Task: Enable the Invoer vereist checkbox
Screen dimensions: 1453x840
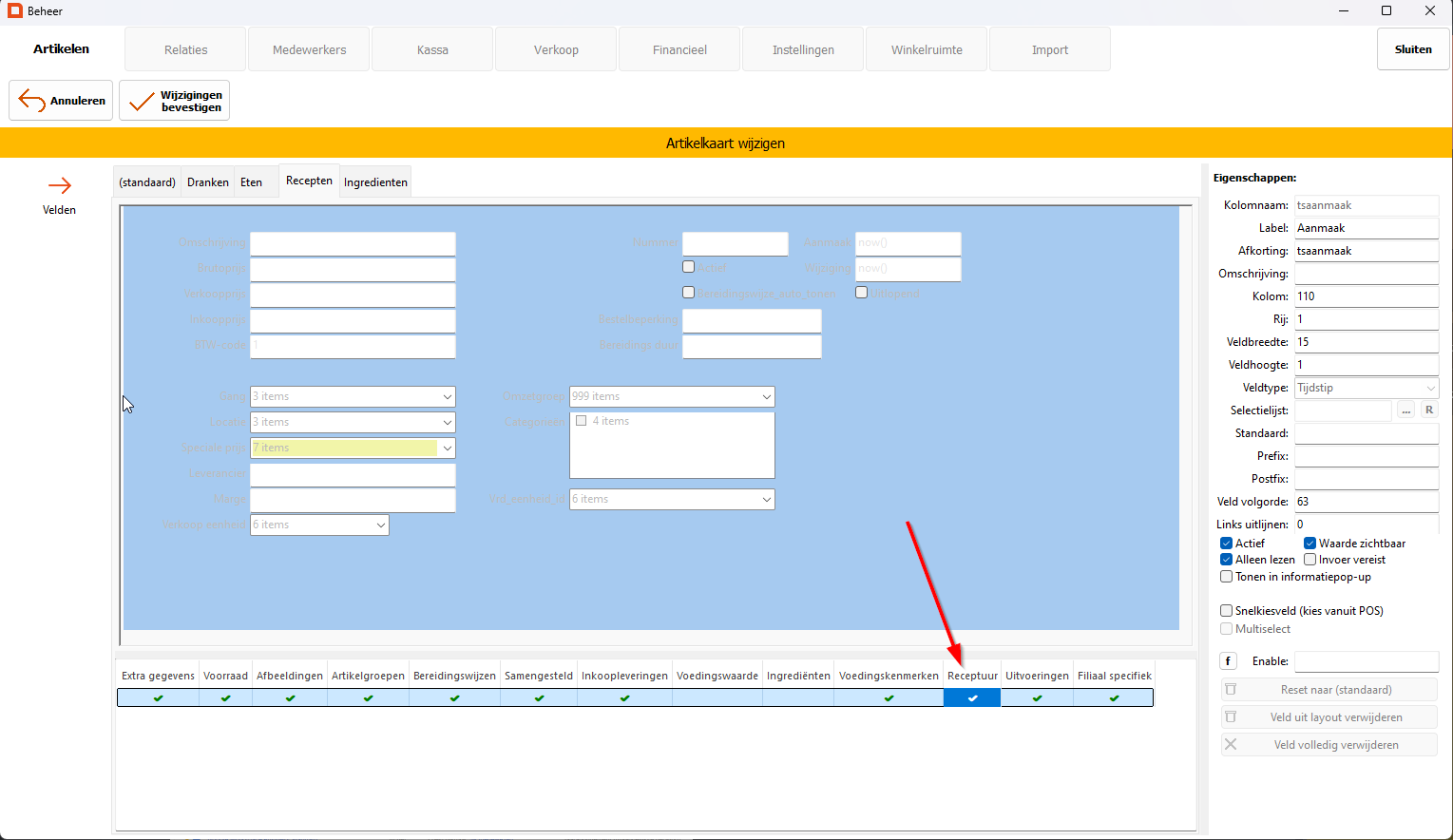Action: point(1310,560)
